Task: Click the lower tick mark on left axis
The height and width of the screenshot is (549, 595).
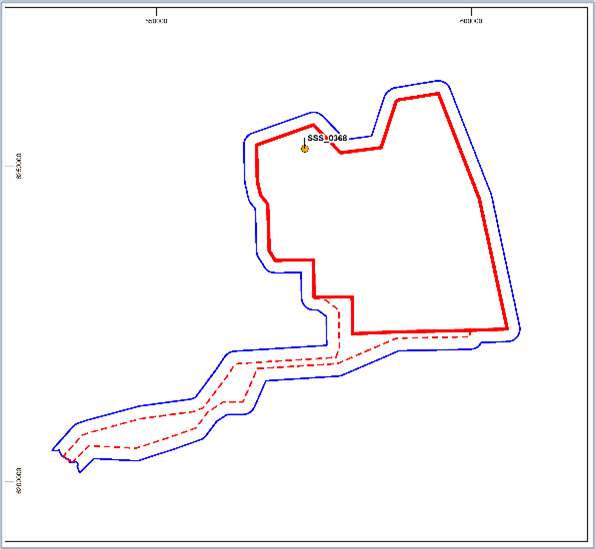Action: pyautogui.click(x=9, y=481)
